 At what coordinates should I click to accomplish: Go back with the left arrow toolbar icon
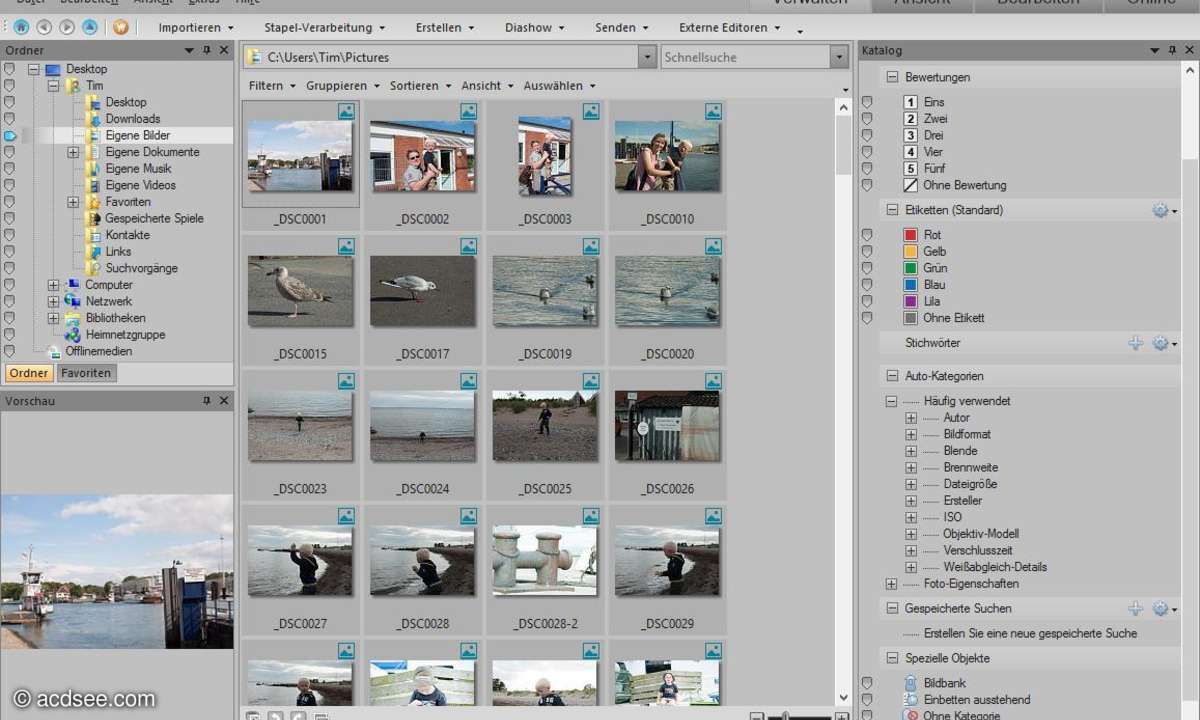point(44,27)
